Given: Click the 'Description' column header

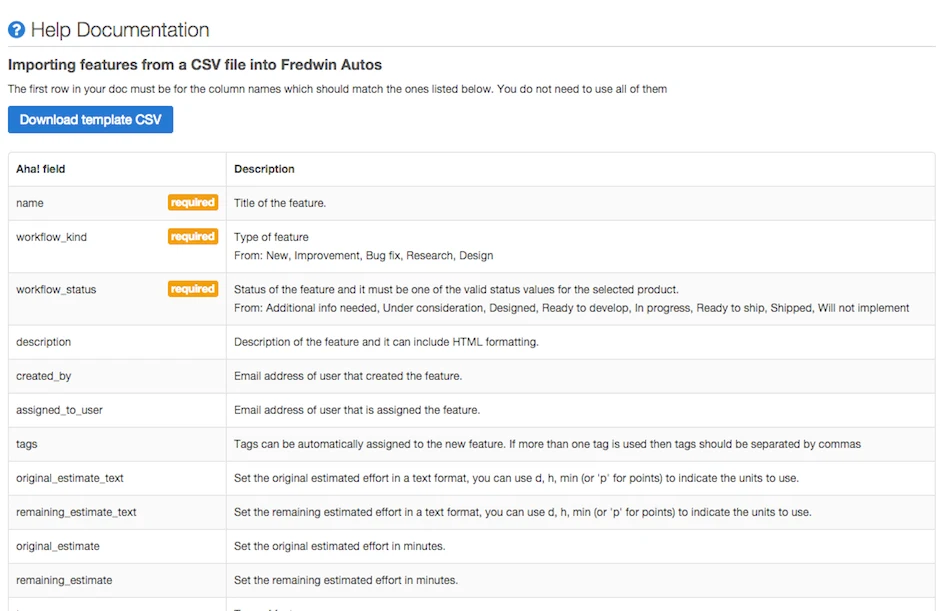Looking at the screenshot, I should [x=264, y=169].
